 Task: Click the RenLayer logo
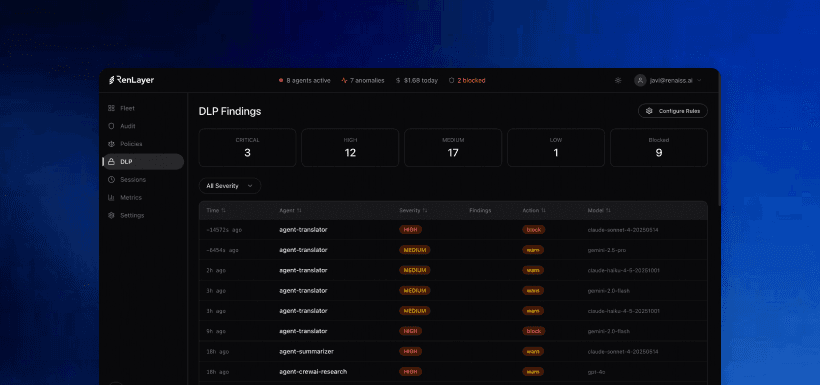[x=131, y=81]
